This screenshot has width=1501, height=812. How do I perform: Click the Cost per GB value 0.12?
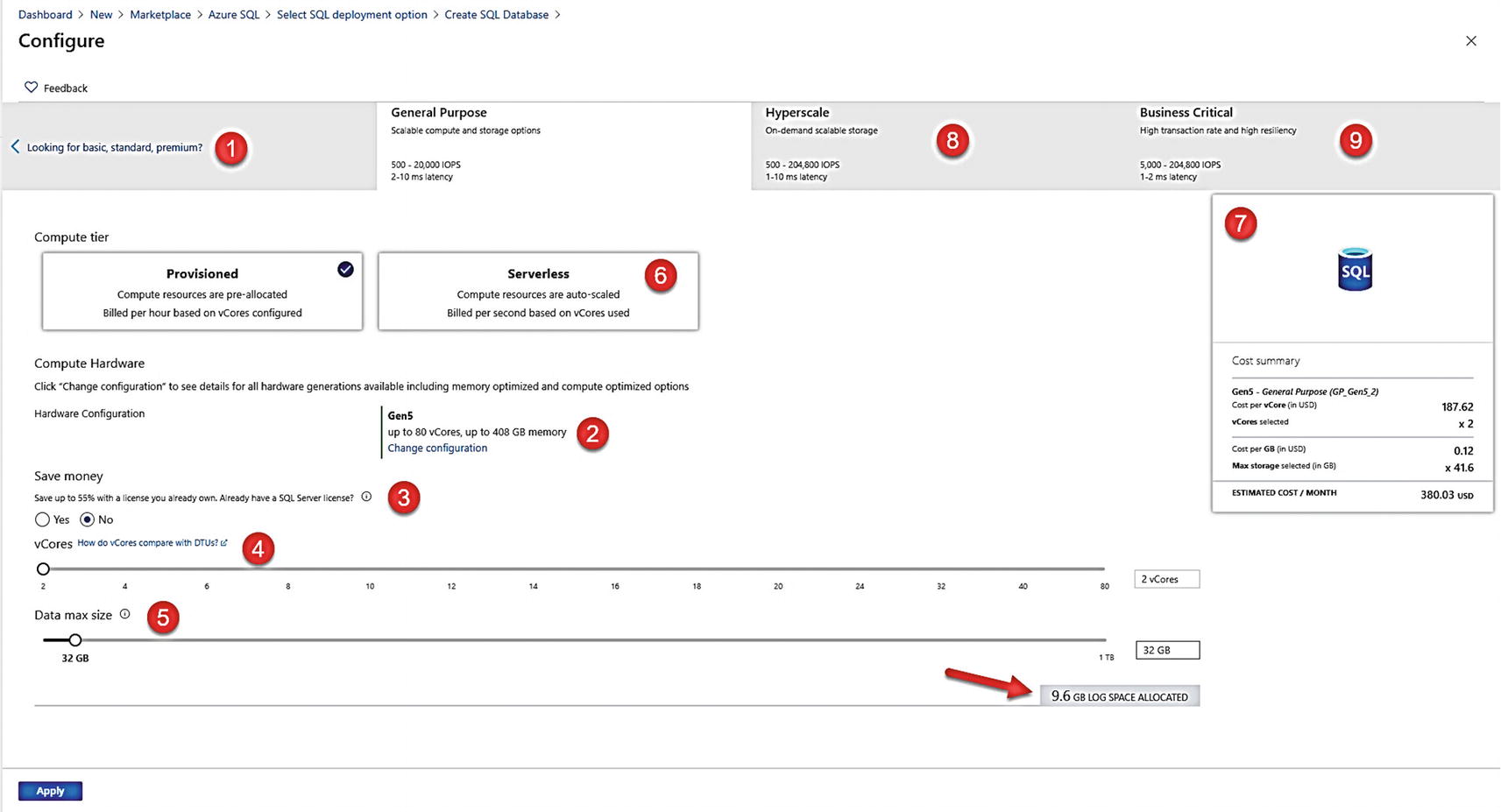1464,450
